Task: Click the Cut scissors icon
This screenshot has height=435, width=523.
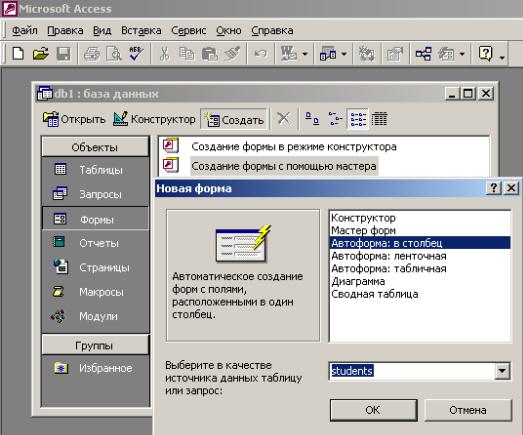Action: [x=164, y=53]
